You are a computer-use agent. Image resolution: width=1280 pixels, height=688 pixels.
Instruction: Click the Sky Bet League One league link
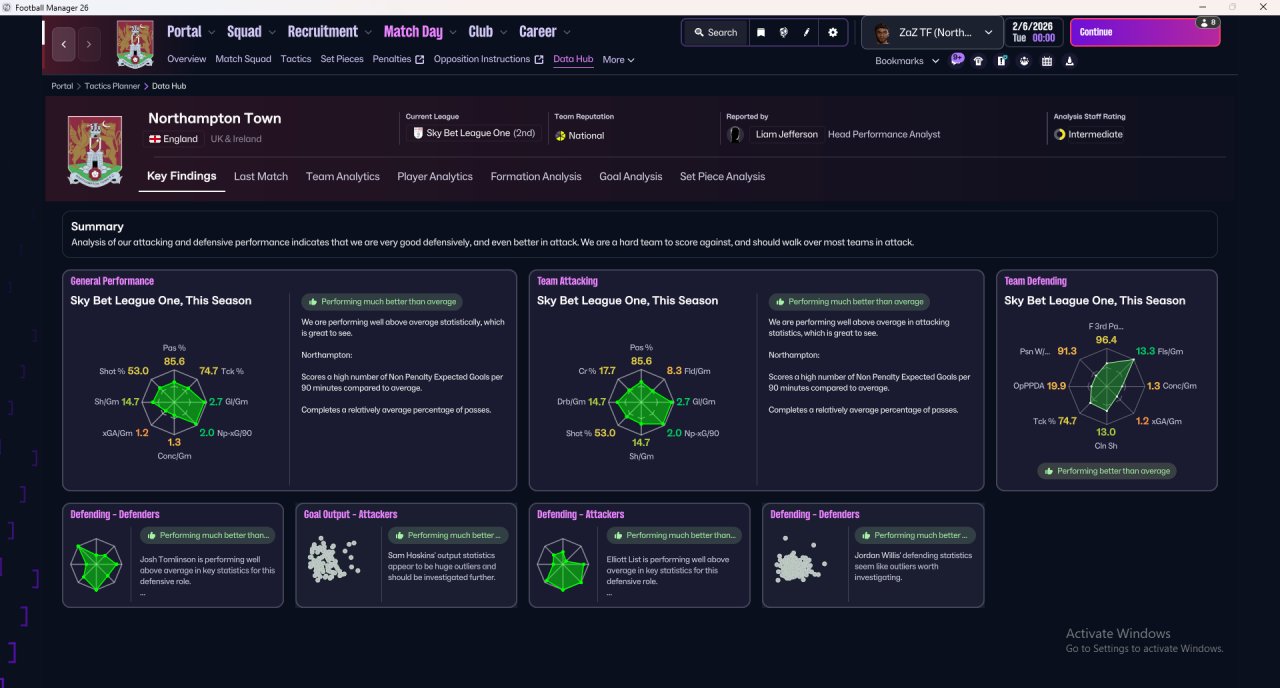point(468,133)
